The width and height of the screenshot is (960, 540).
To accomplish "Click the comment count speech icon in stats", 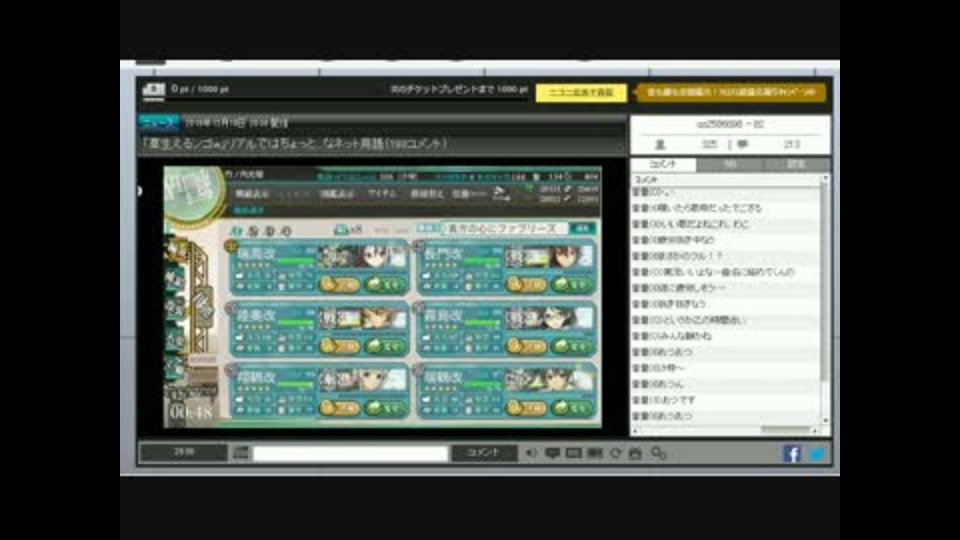I will 743,144.
